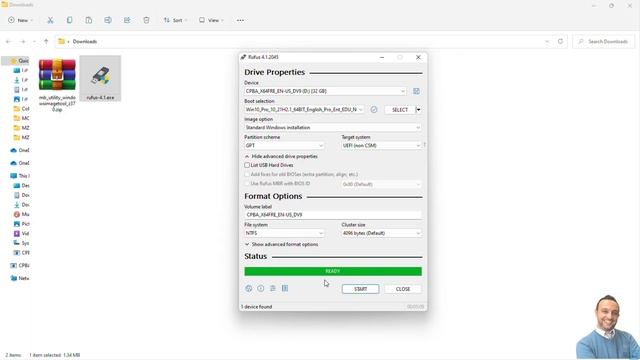Screen dimensions: 640x360
Task: Click the Share icon in Explorer toolbar
Action: 127,20
